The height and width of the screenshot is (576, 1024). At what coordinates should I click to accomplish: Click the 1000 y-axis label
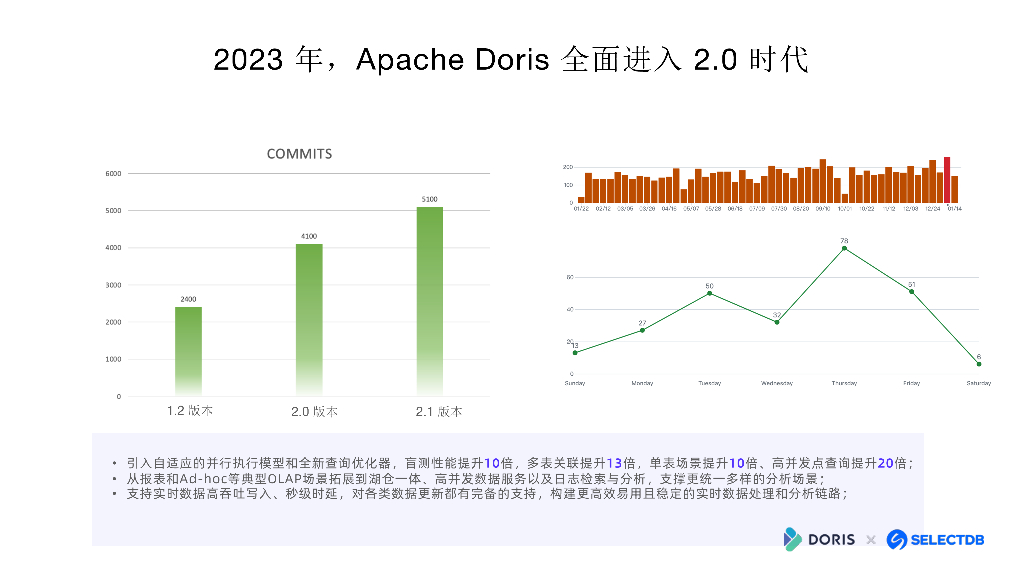pyautogui.click(x=113, y=359)
